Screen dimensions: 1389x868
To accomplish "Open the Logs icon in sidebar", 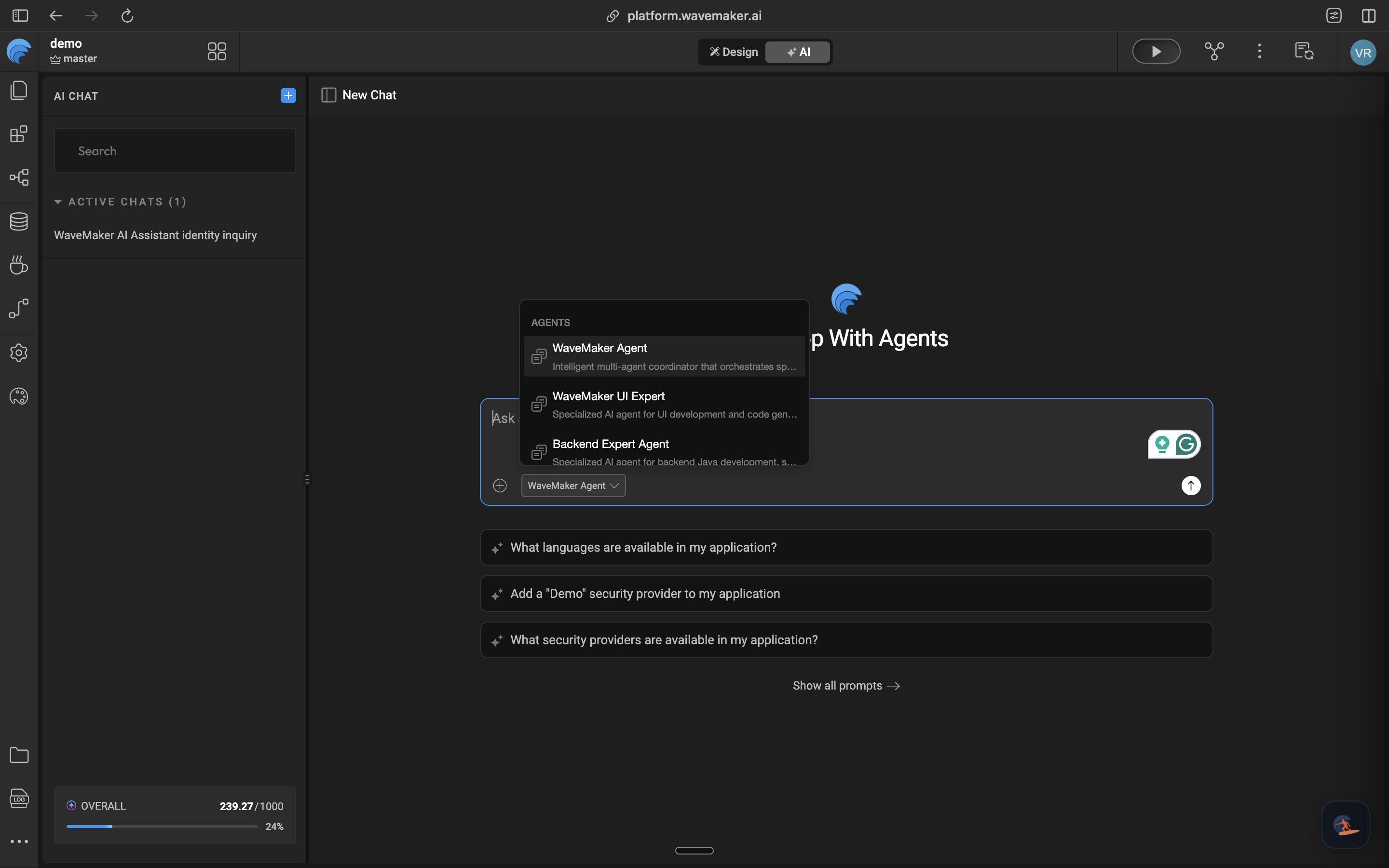I will point(19,798).
